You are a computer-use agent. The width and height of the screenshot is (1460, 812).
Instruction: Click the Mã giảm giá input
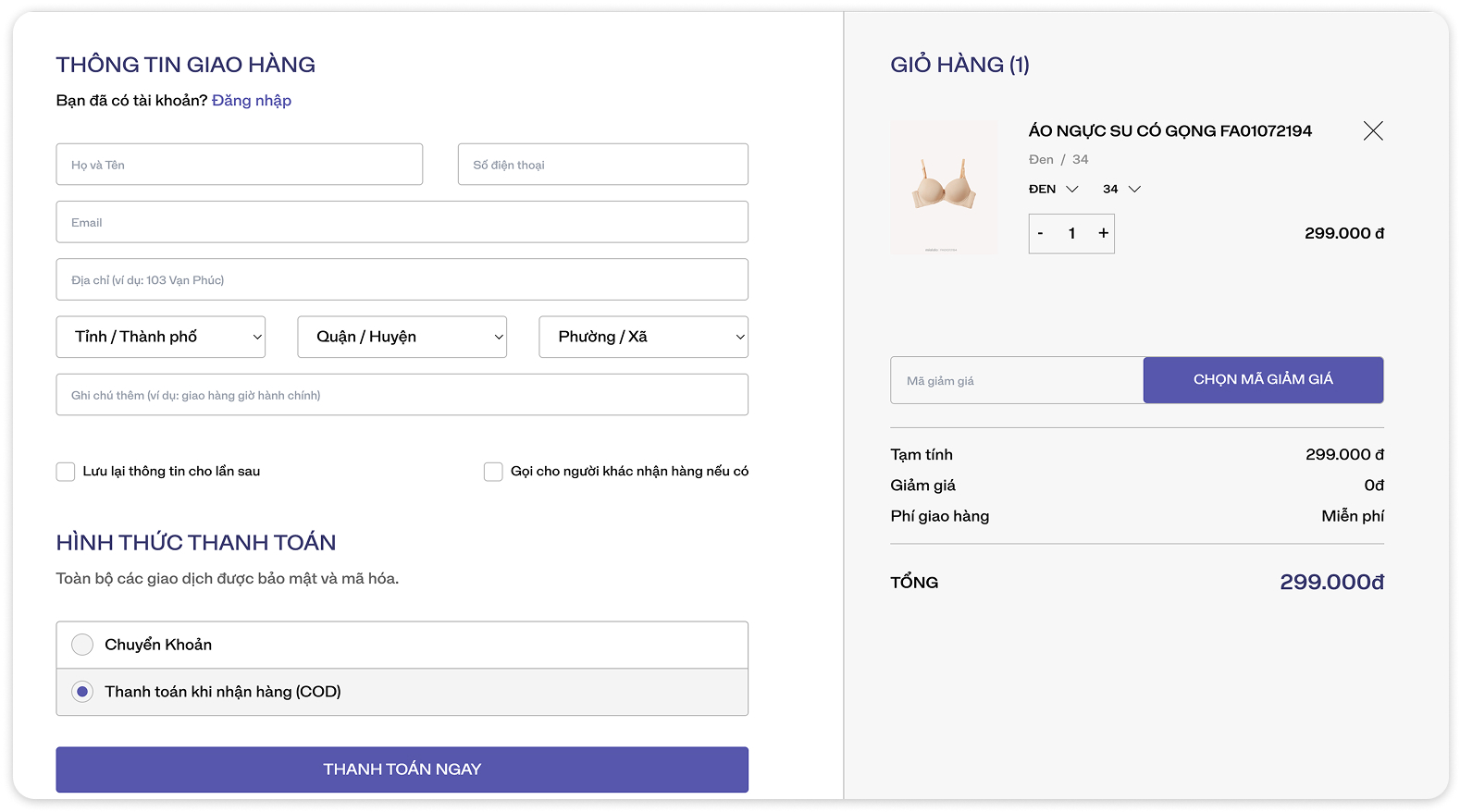1016,381
